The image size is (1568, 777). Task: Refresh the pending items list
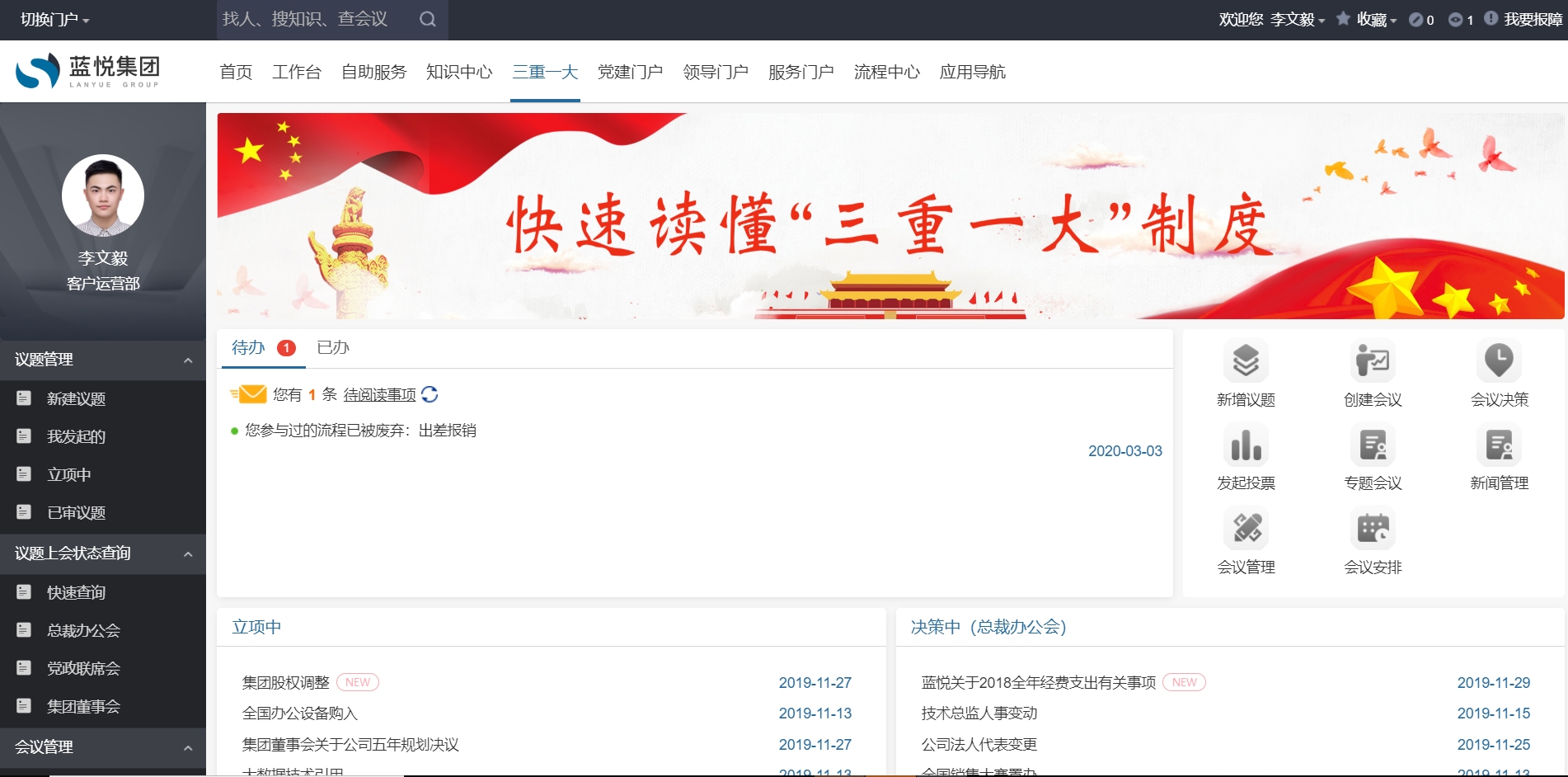pyautogui.click(x=430, y=394)
